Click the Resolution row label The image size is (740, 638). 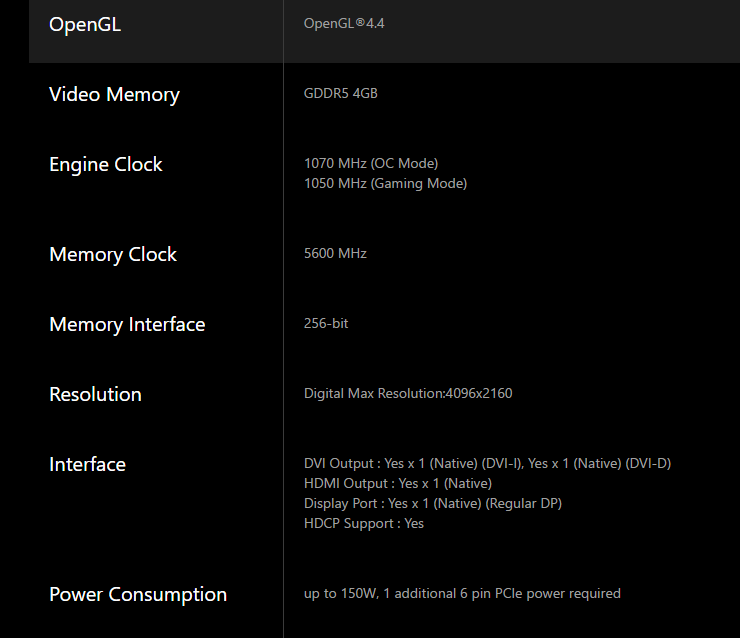click(x=95, y=395)
